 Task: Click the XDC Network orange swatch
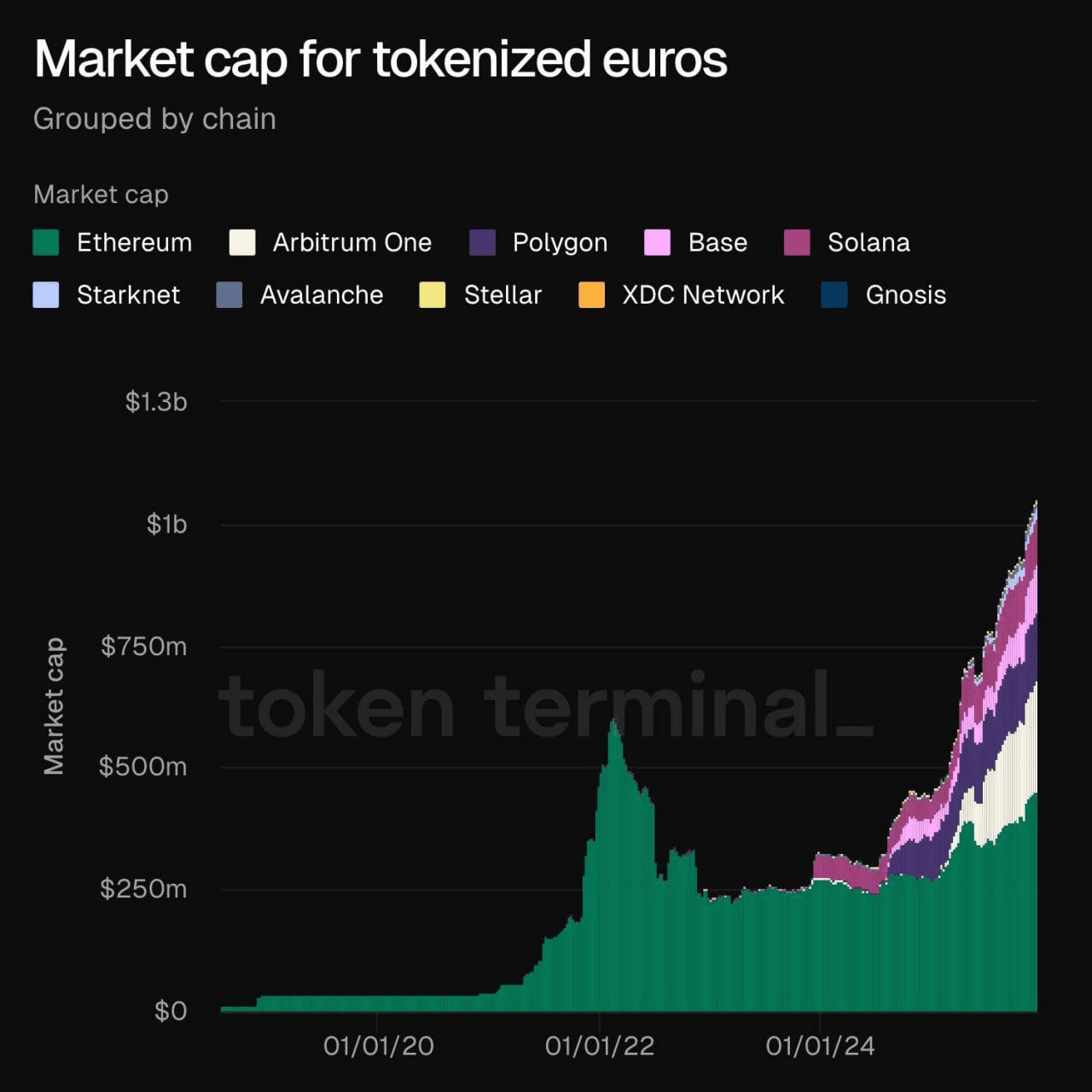point(591,295)
